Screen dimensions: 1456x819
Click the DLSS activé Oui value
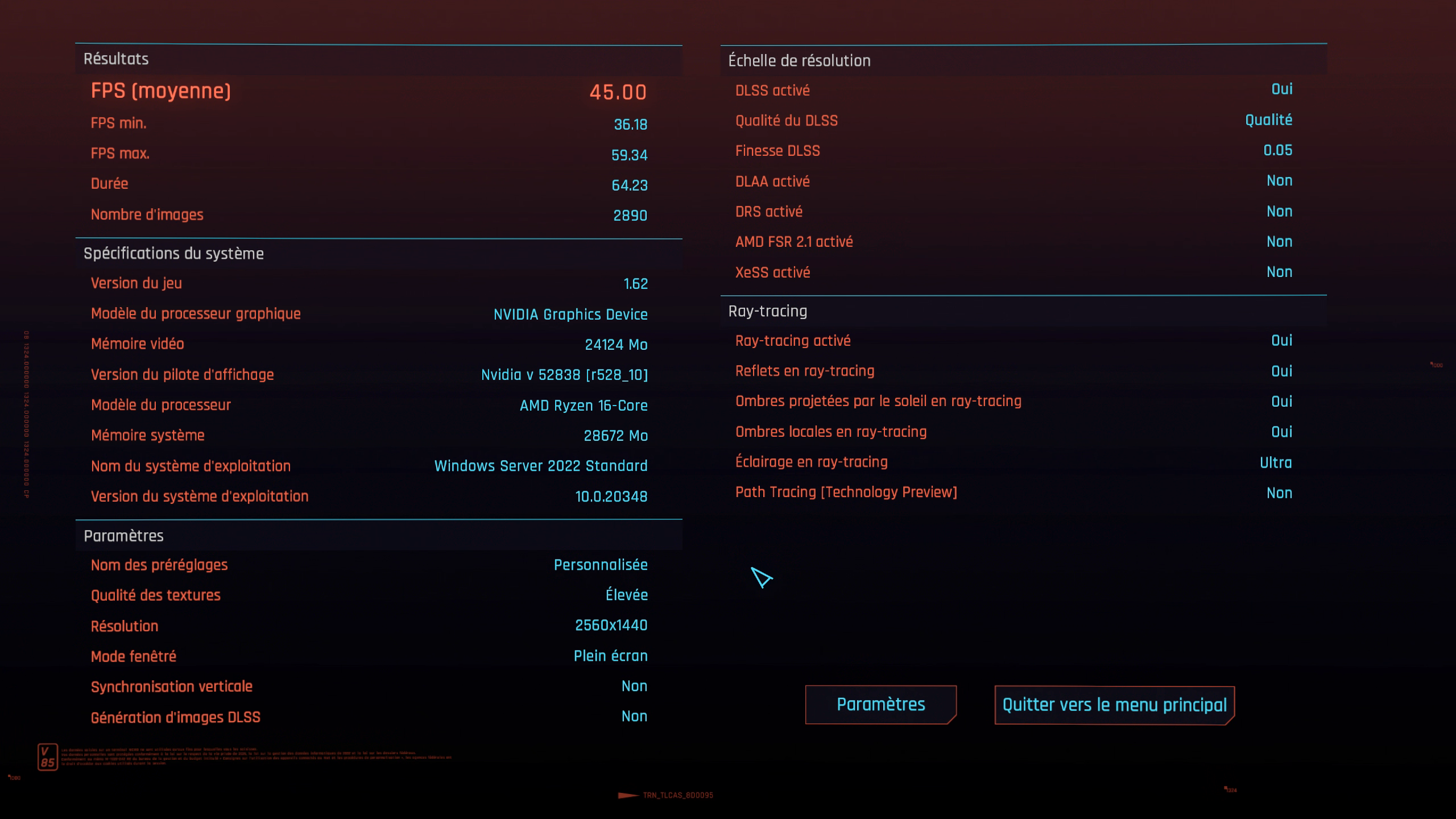point(1281,89)
